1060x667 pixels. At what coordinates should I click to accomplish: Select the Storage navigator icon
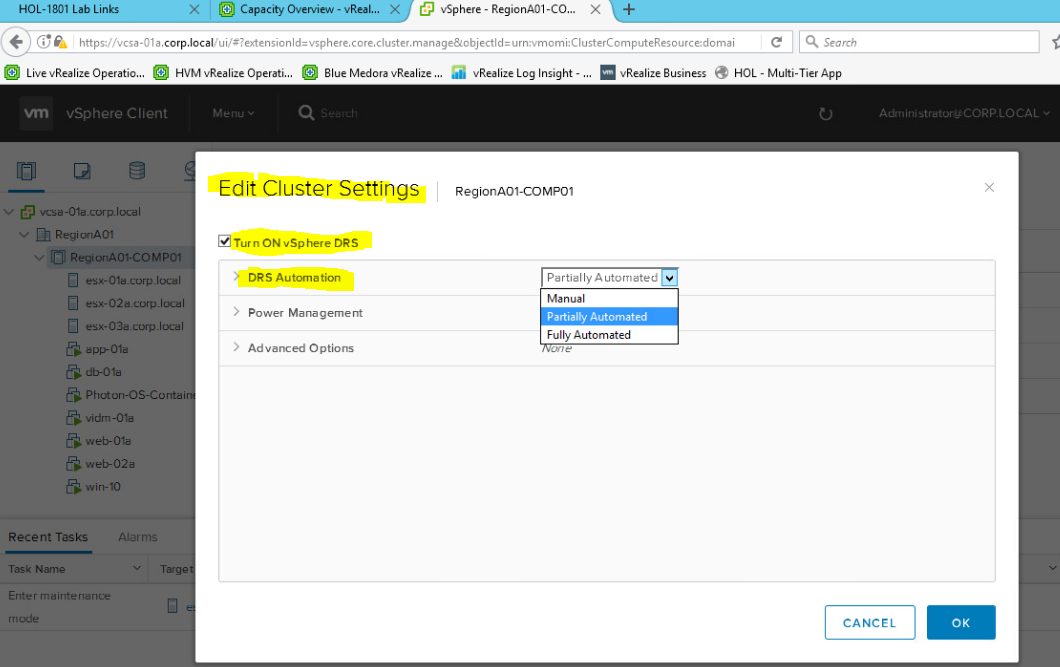click(x=137, y=171)
